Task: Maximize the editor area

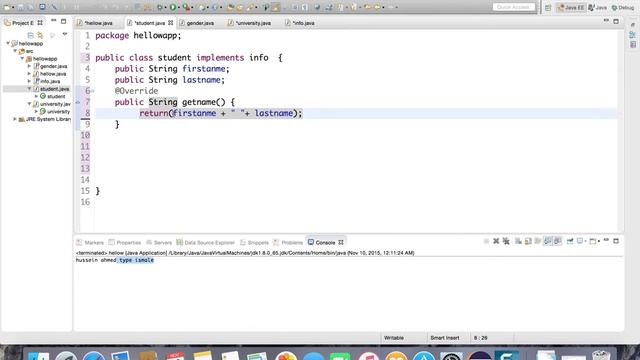Action: point(616,21)
